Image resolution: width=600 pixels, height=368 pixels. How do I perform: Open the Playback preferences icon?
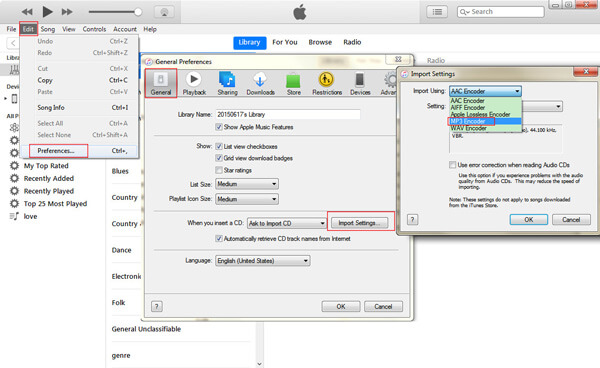click(194, 83)
